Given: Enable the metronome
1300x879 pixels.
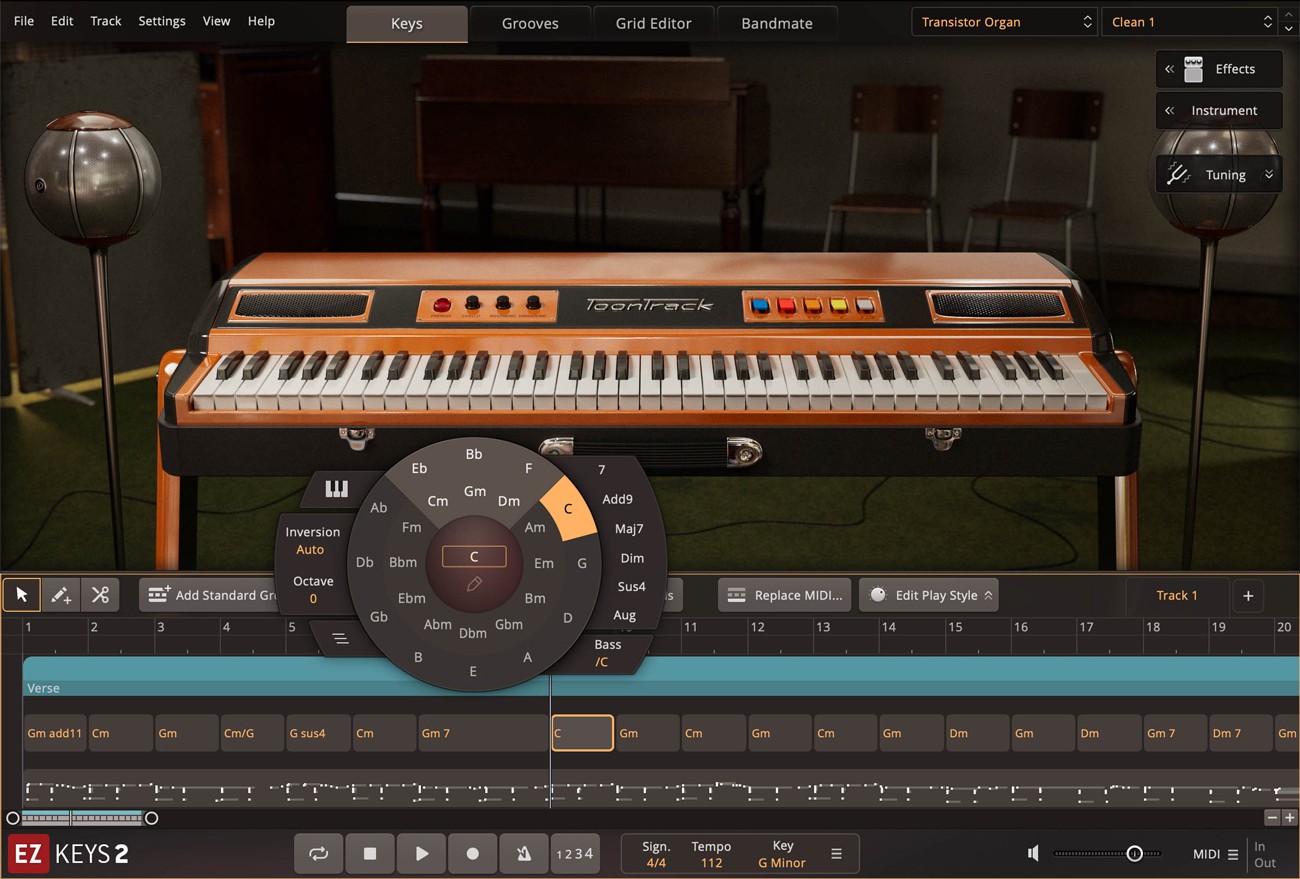Looking at the screenshot, I should click(524, 853).
